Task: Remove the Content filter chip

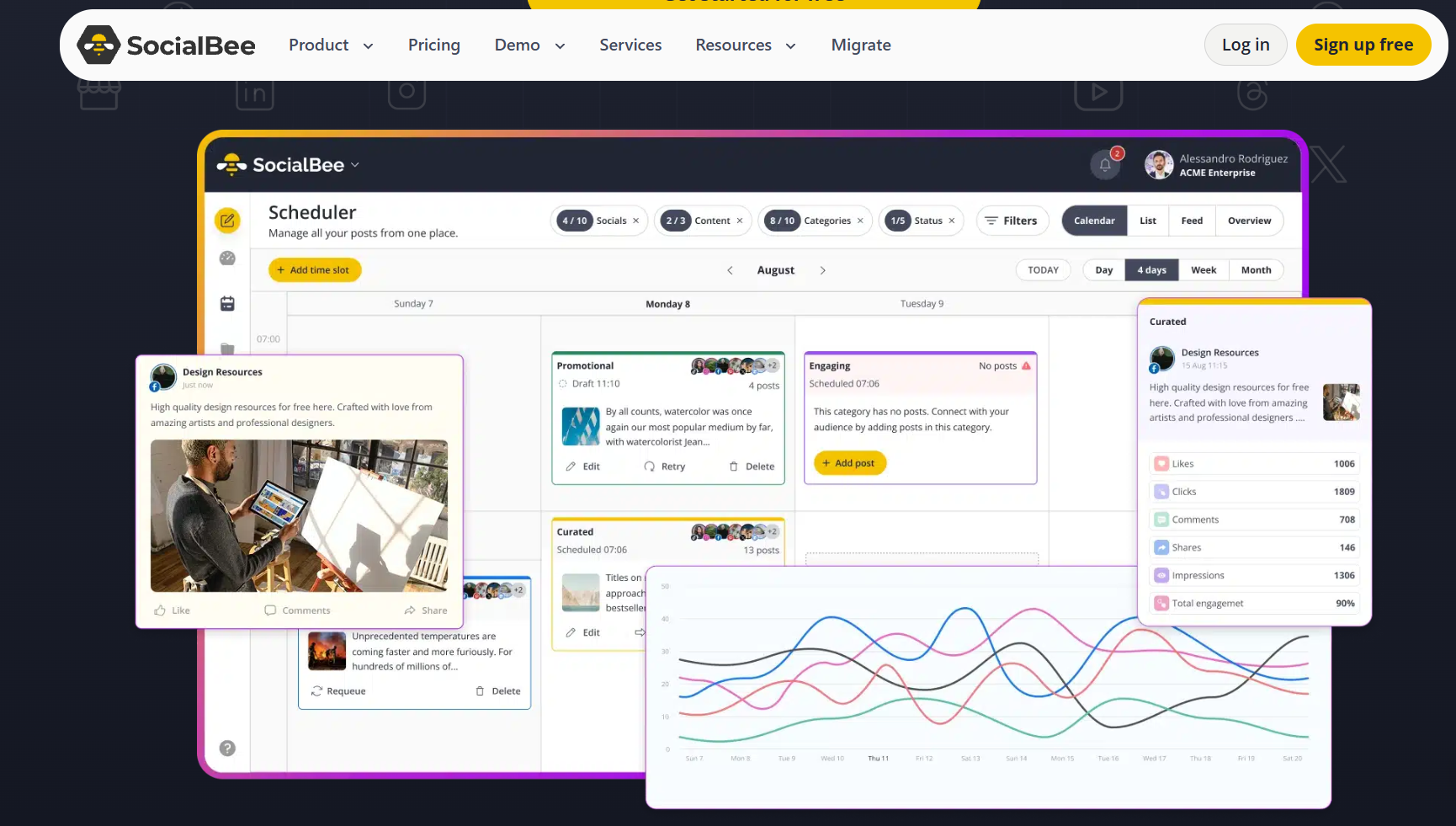Action: [740, 221]
